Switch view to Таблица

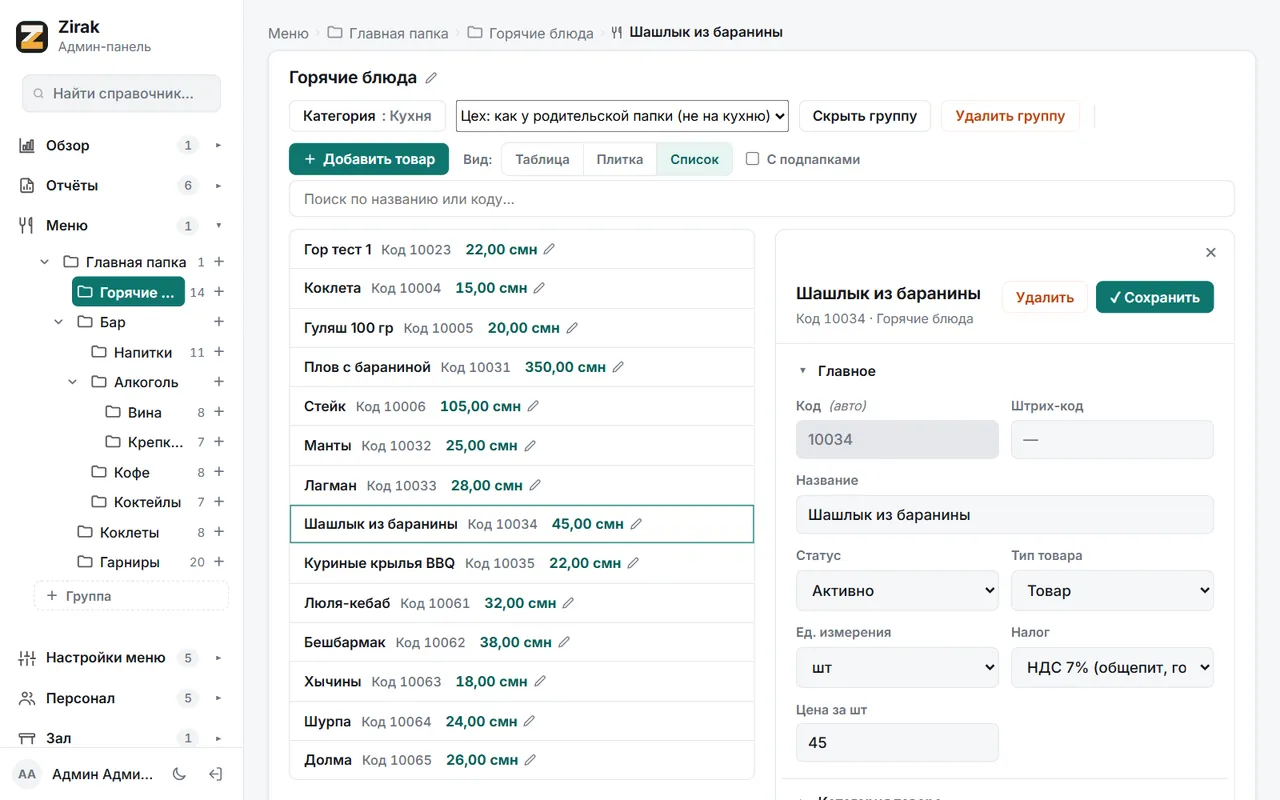pos(542,160)
